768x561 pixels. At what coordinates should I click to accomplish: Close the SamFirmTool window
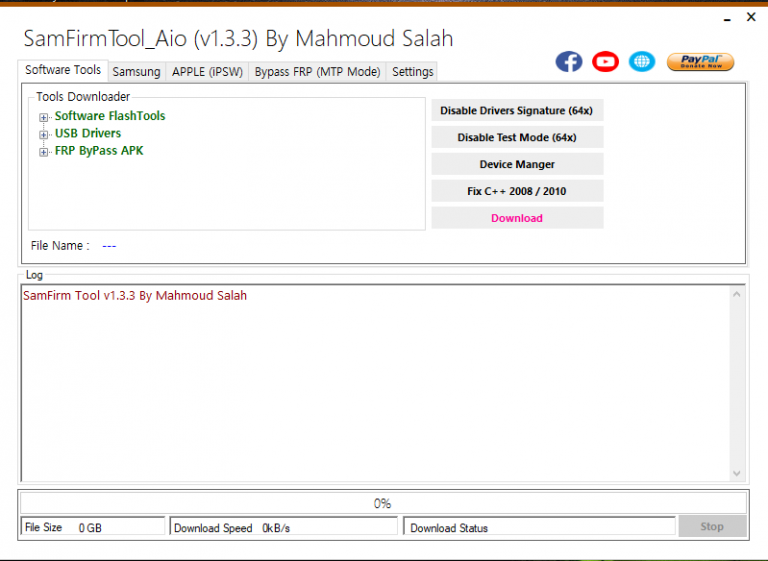click(751, 17)
